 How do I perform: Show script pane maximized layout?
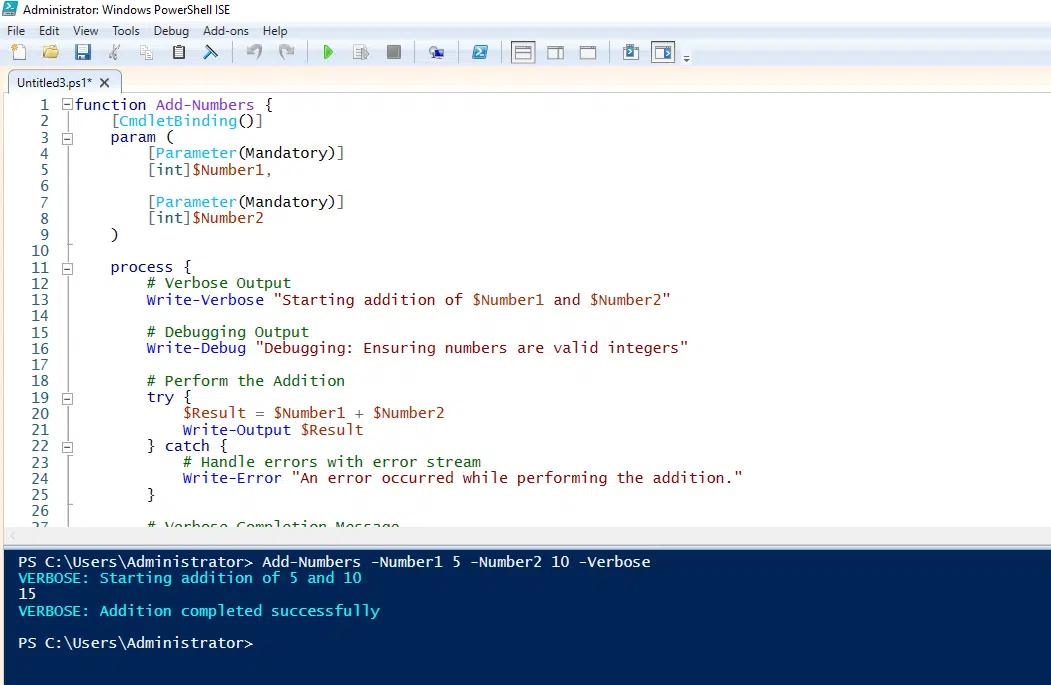click(x=588, y=52)
